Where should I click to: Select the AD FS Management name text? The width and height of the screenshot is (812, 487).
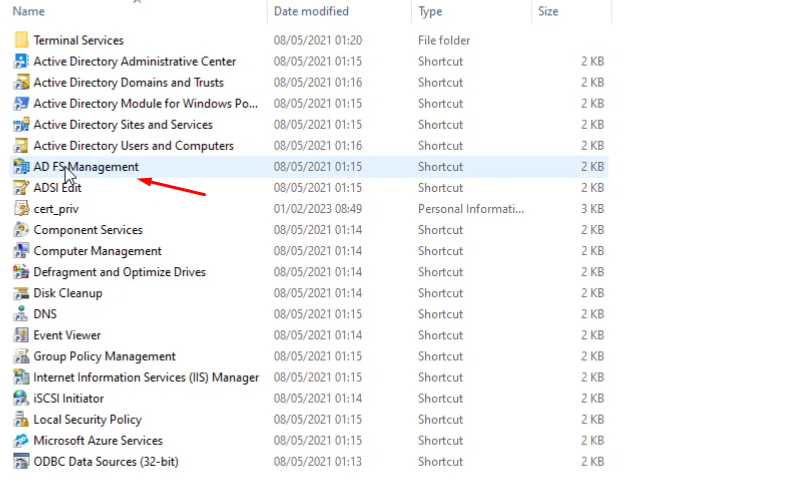tap(86, 167)
